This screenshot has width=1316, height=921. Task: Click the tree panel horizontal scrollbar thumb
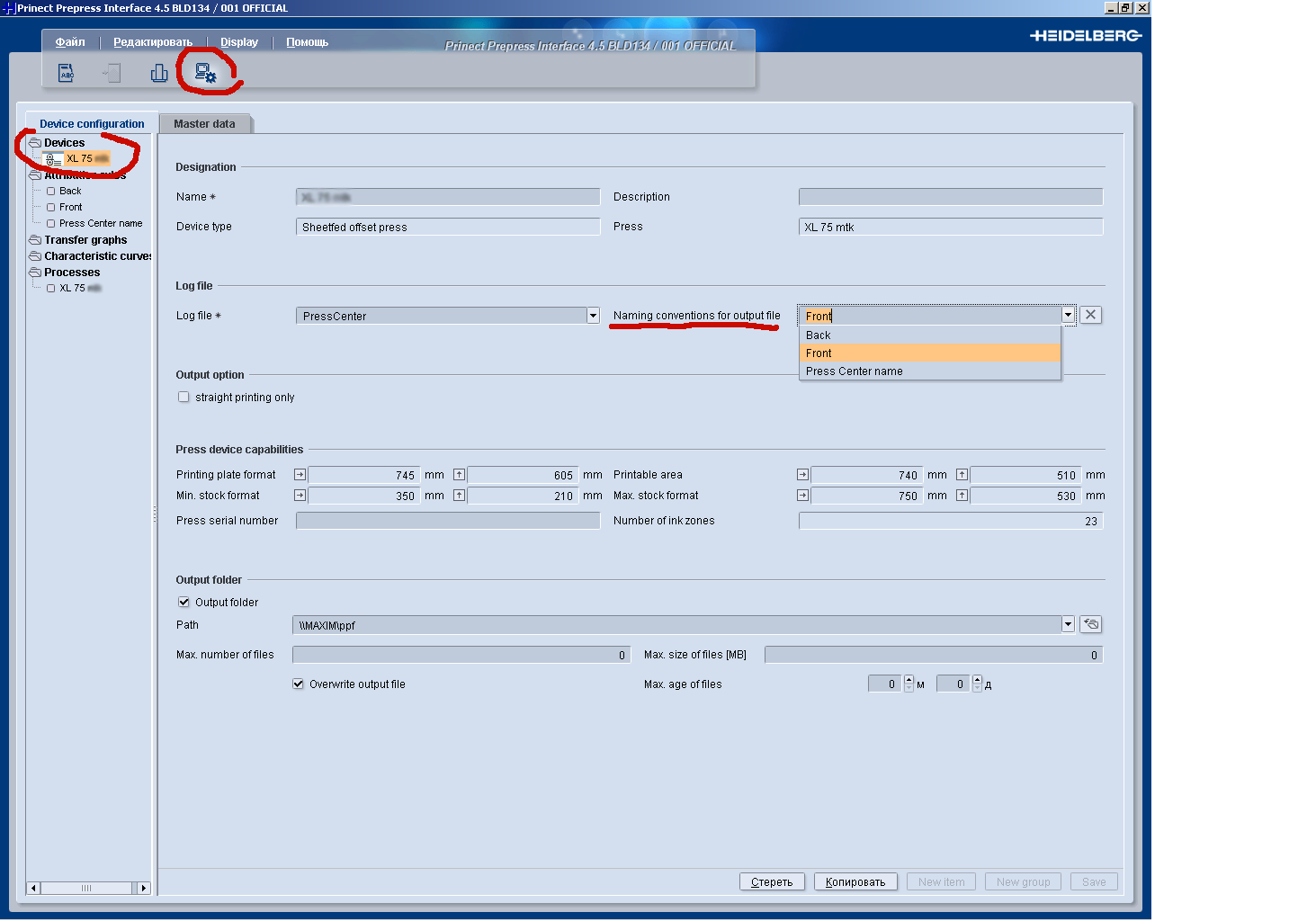click(86, 888)
